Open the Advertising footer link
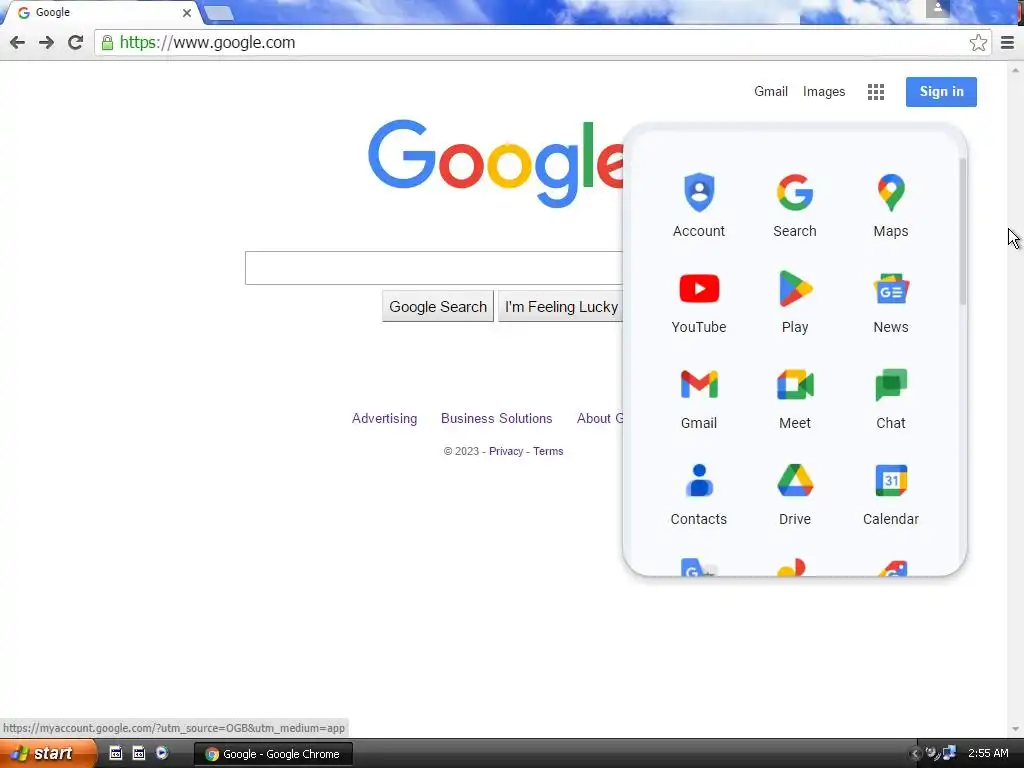 pyautogui.click(x=384, y=418)
